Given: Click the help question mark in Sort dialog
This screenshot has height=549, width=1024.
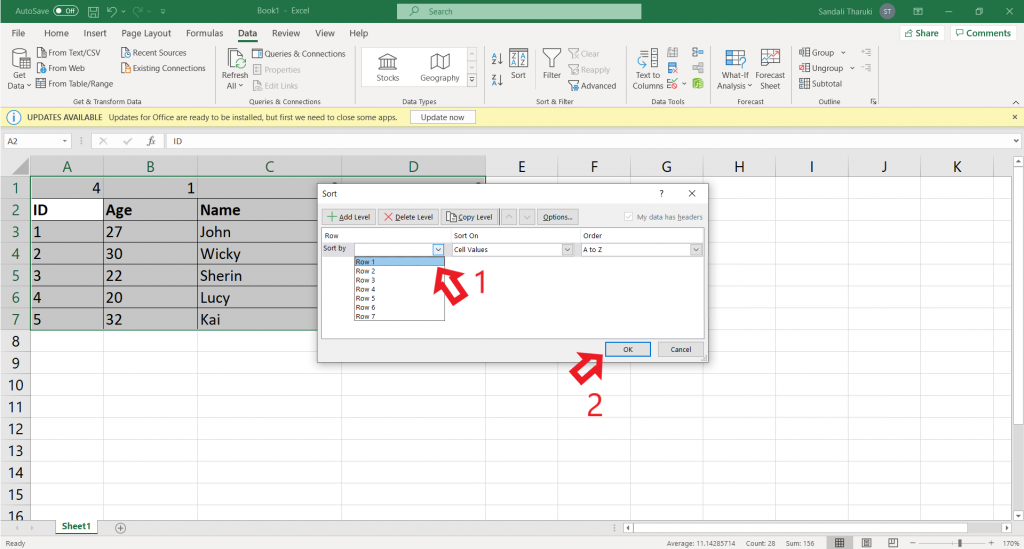Looking at the screenshot, I should 662,193.
